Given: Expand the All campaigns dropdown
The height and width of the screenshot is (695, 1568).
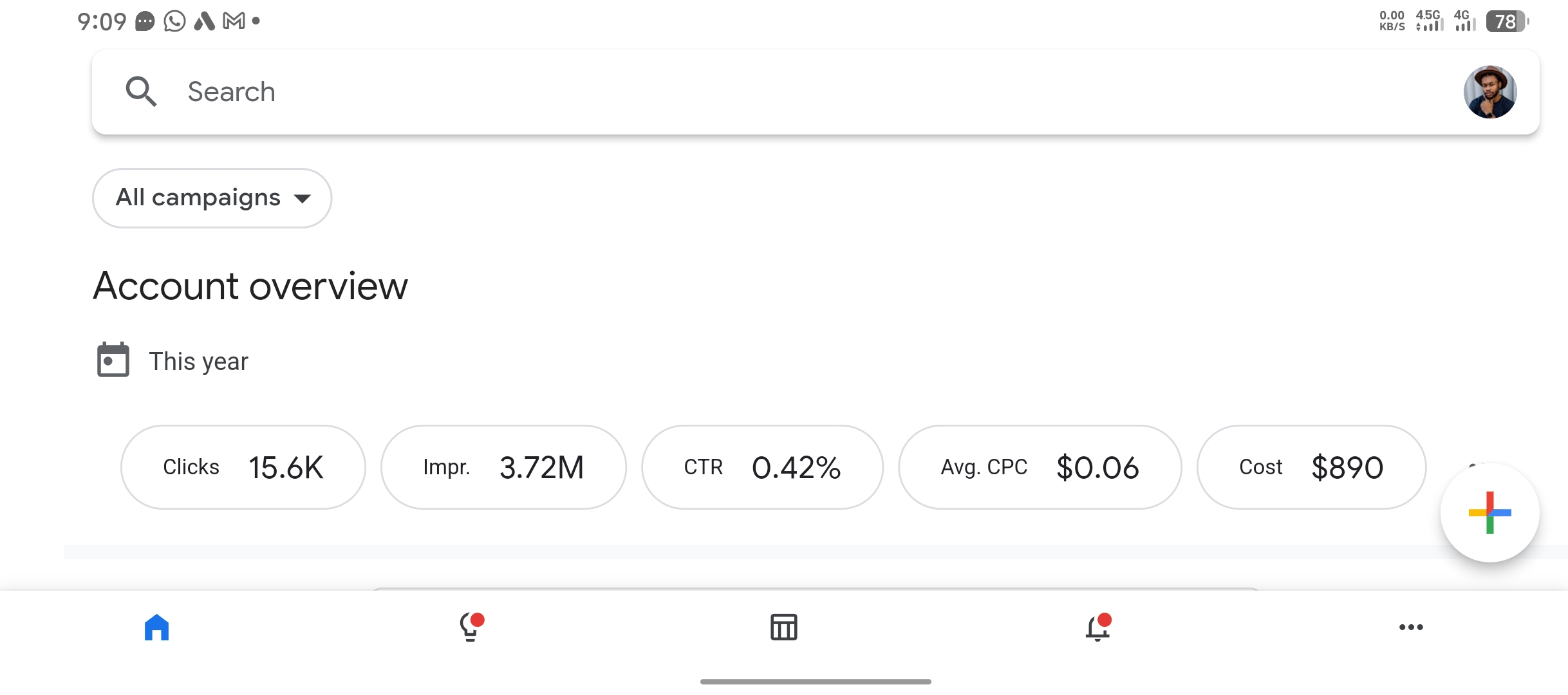Looking at the screenshot, I should pos(212,198).
